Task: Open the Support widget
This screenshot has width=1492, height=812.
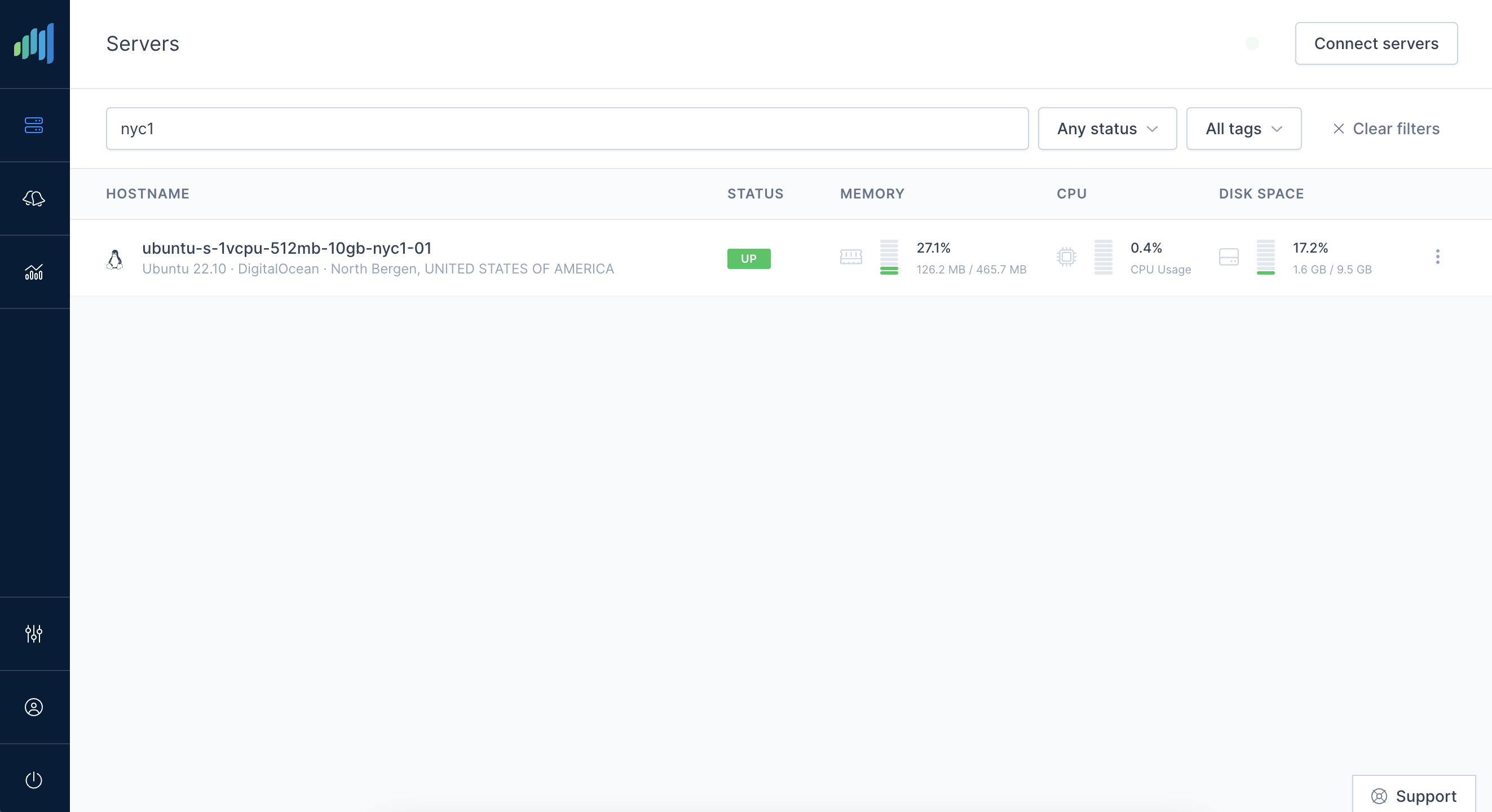Action: pos(1413,796)
